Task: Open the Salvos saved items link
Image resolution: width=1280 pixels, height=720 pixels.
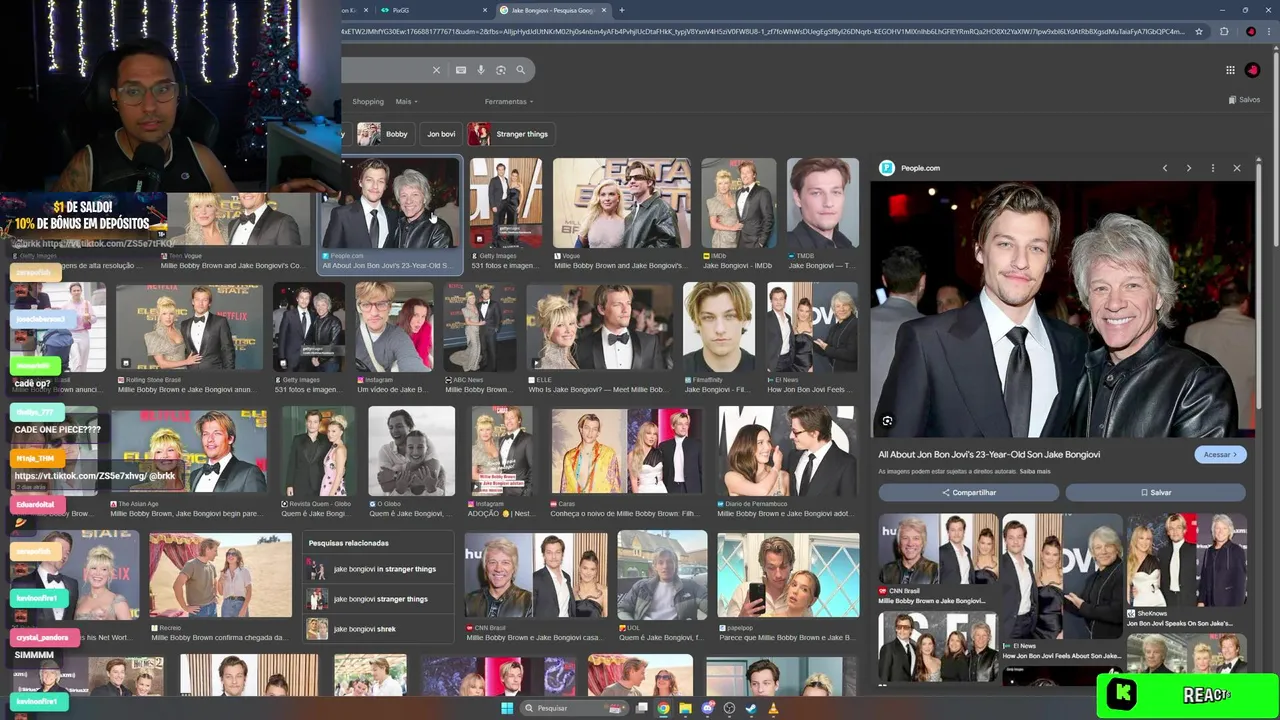Action: click(x=1244, y=100)
